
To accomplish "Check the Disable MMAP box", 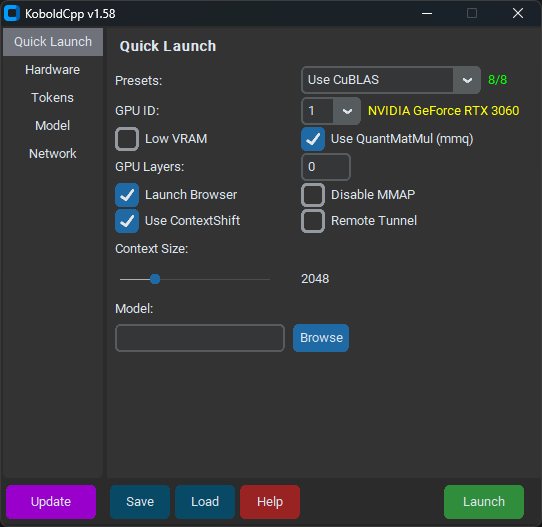I will pyautogui.click(x=313, y=195).
